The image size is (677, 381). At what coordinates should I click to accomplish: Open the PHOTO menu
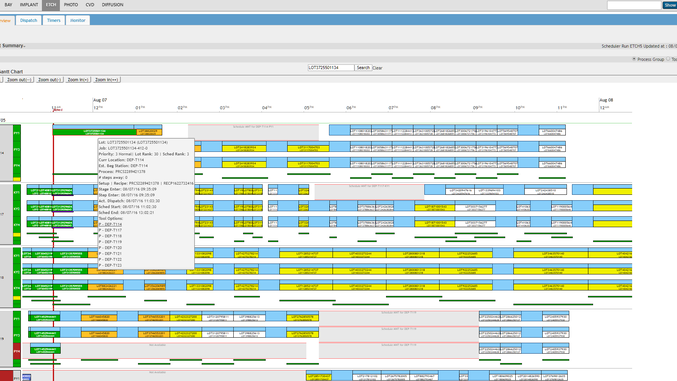pyautogui.click(x=71, y=5)
